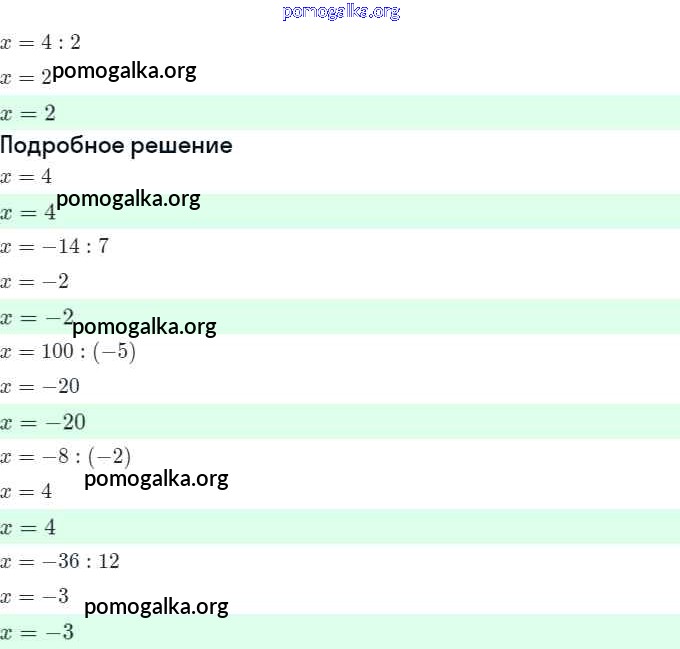This screenshot has width=680, height=649.
Task: Select the green highlighted answer x = −20
Action: tap(43, 422)
